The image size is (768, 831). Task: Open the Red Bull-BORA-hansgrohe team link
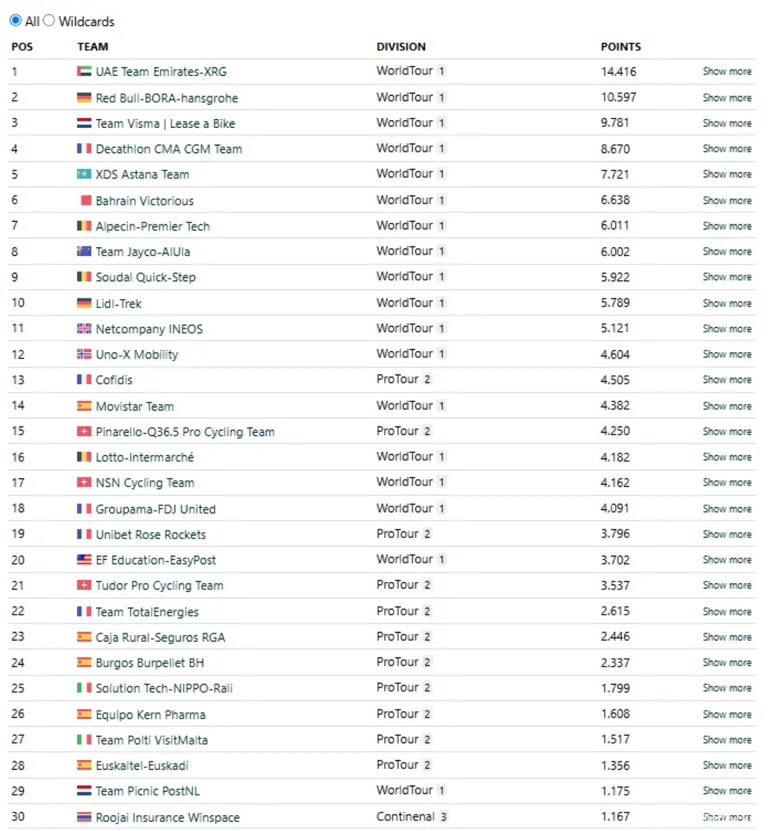coord(167,98)
